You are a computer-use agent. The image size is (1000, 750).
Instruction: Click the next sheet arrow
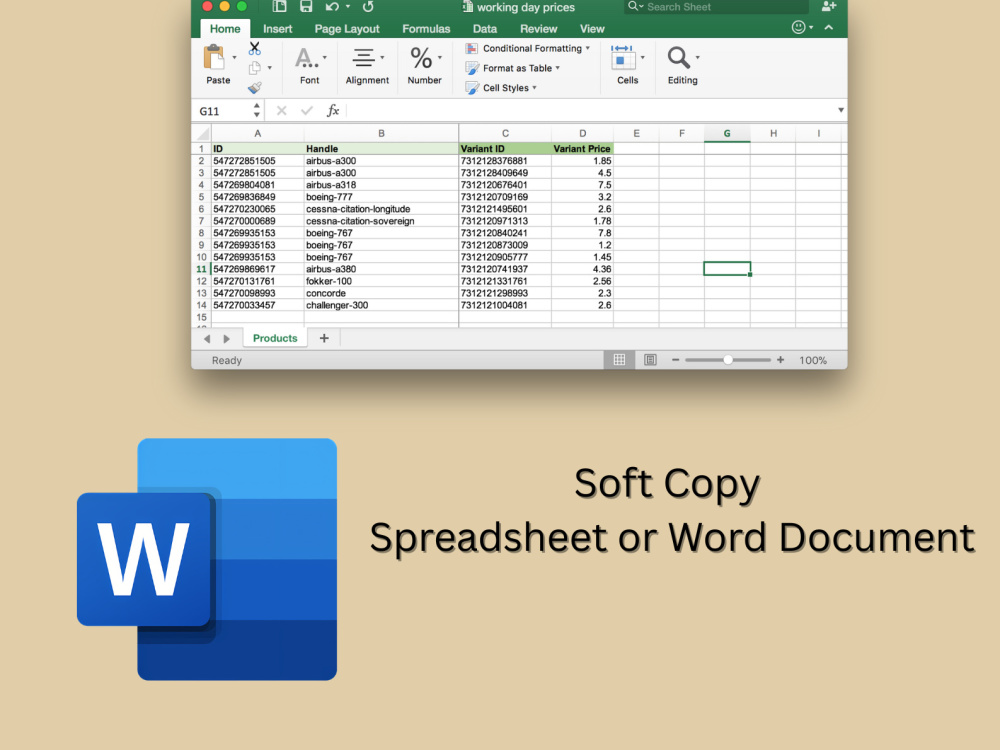pyautogui.click(x=226, y=339)
